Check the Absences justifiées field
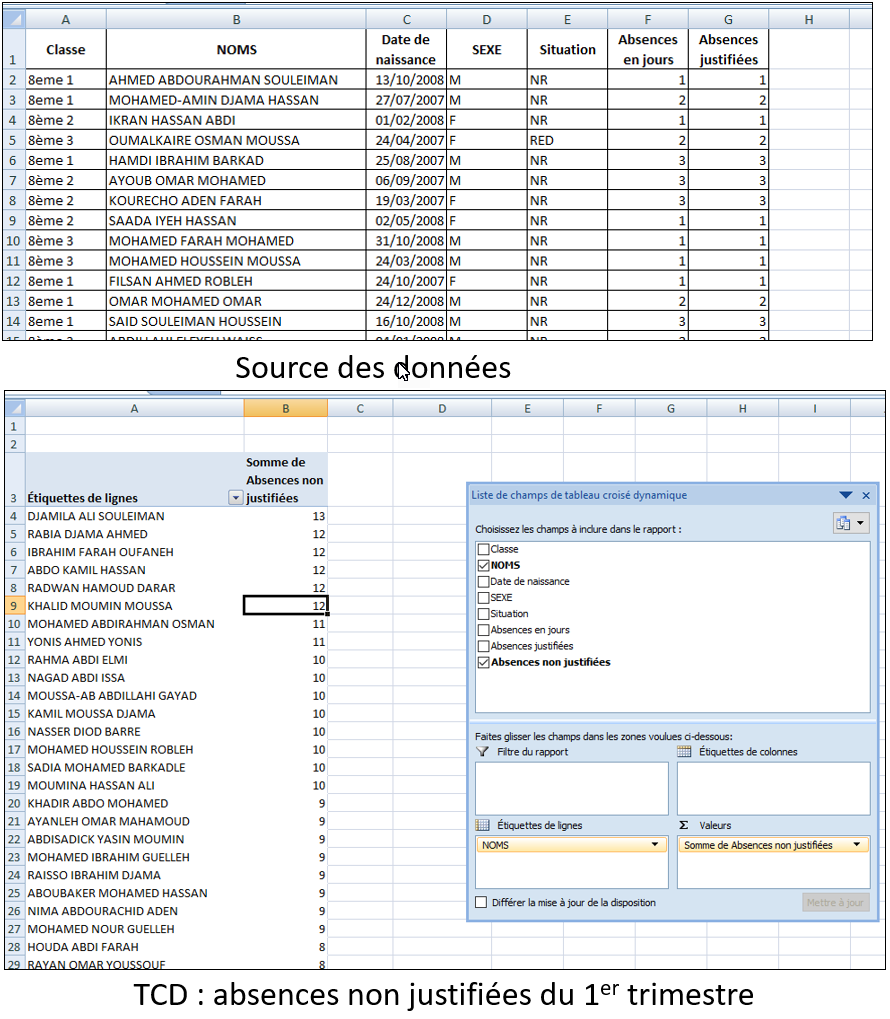 tap(483, 647)
